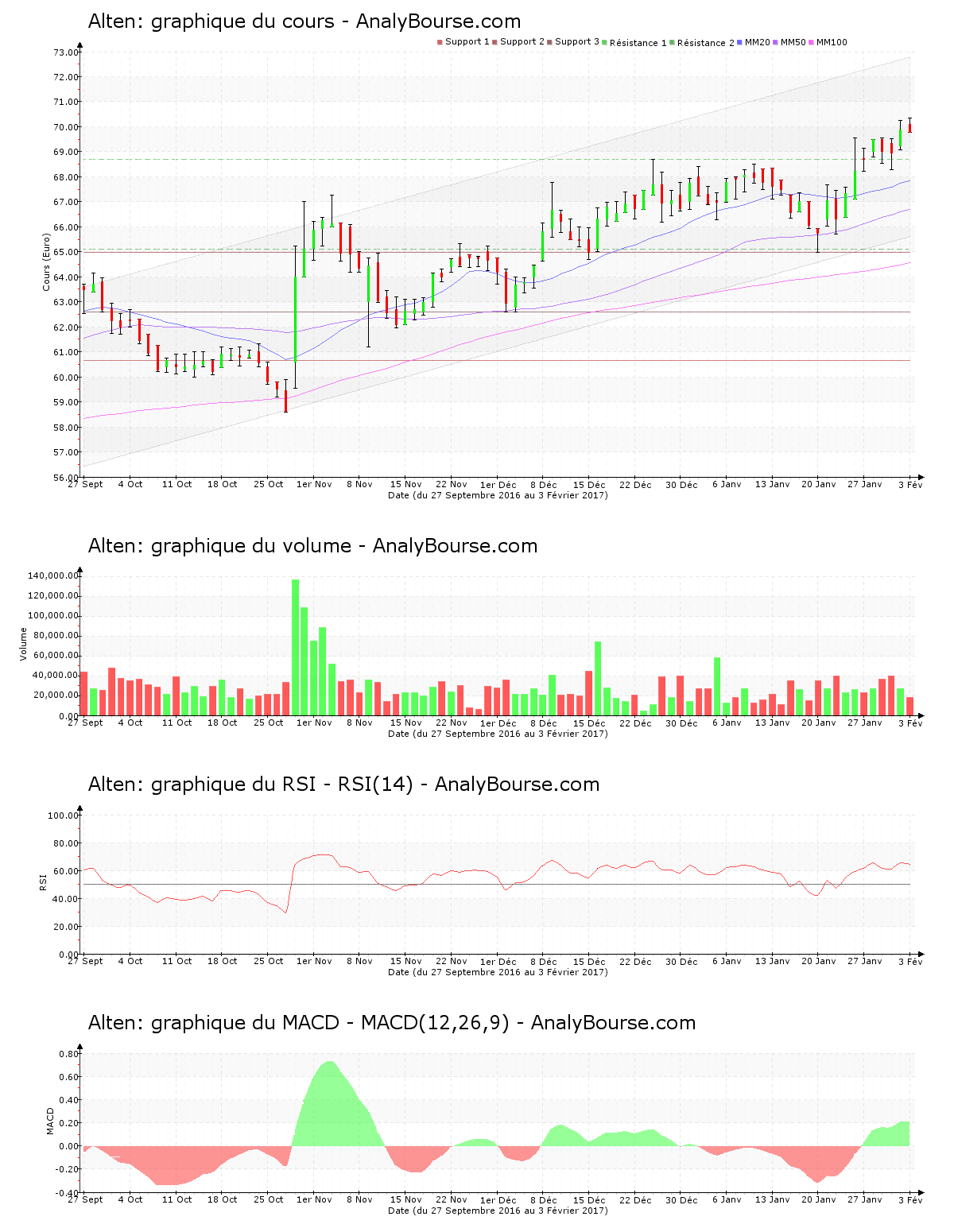
Task: Click the 0.80 value on MACD axis
Action: 69,1054
